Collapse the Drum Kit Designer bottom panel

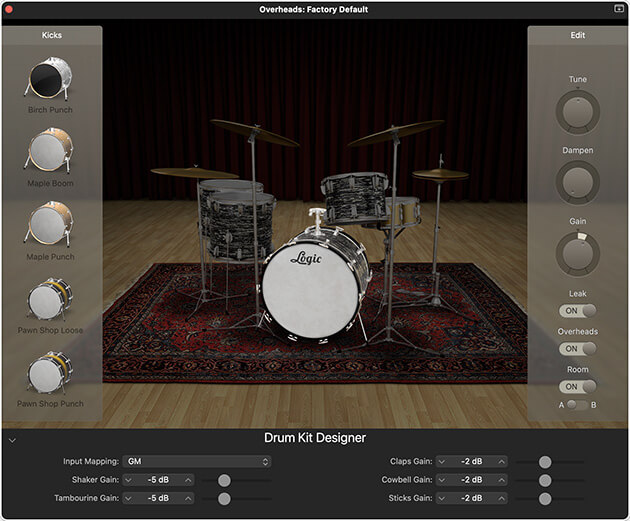point(11,439)
